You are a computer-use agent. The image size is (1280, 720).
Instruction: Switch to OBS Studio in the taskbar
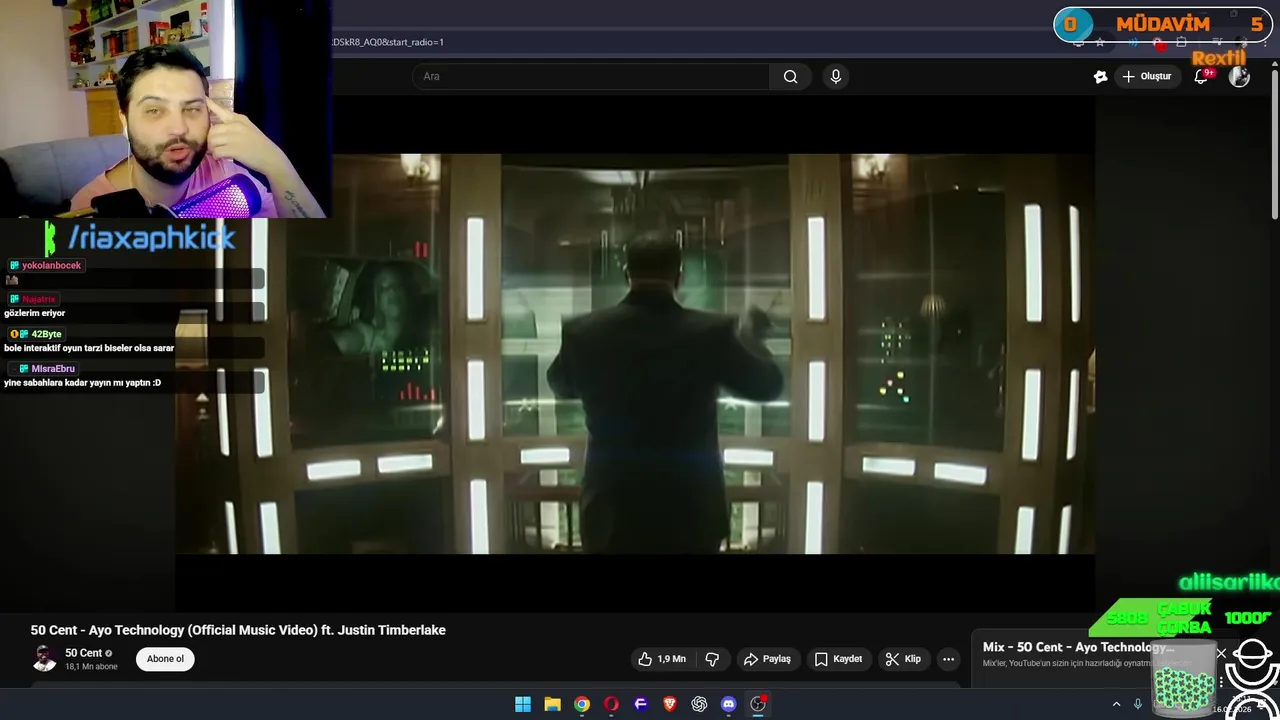758,704
